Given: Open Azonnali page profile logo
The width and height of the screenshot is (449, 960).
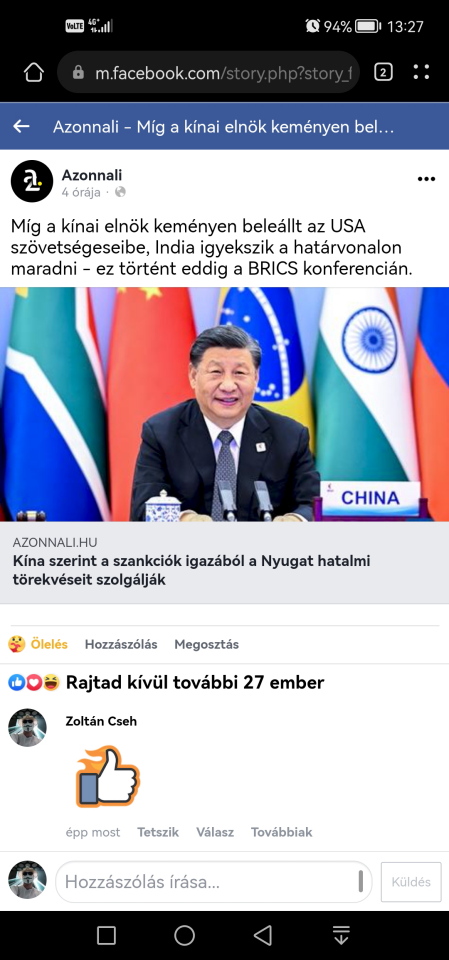Looking at the screenshot, I should 32,181.
